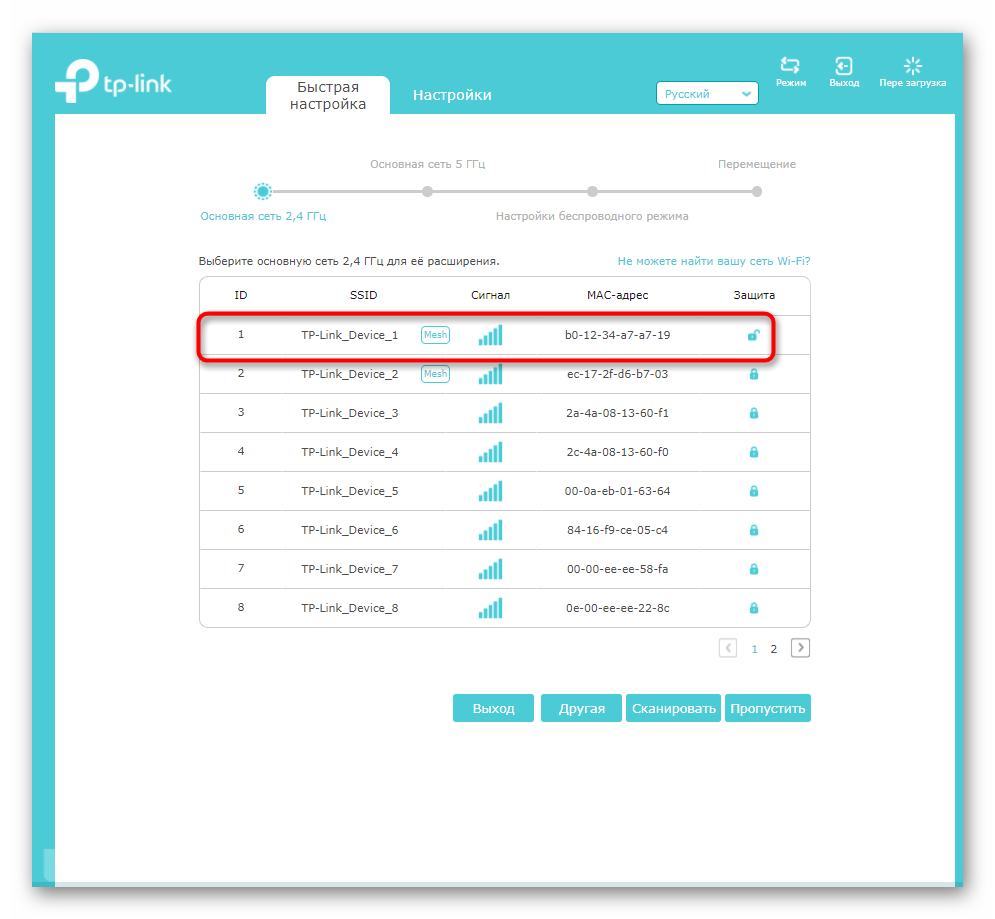
Task: Go to previous page arrow
Action: [x=728, y=647]
